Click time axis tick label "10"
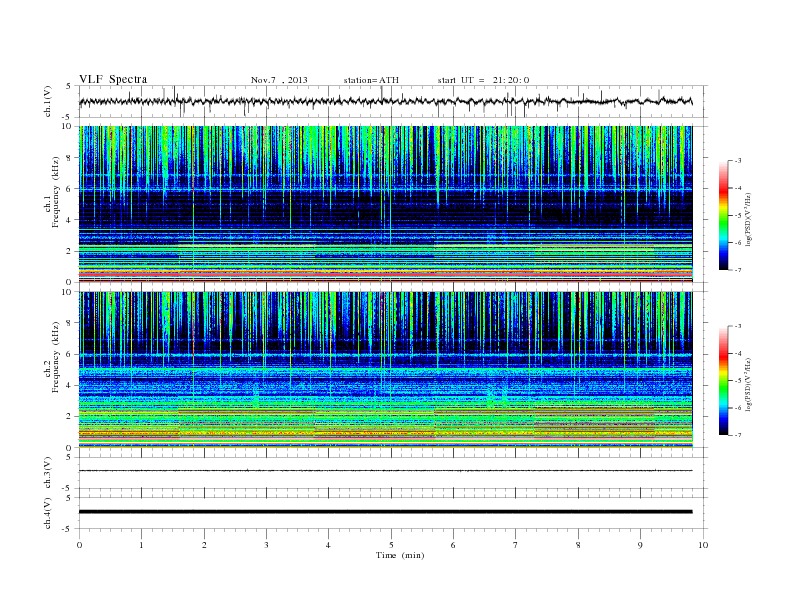 pyautogui.click(x=703, y=545)
